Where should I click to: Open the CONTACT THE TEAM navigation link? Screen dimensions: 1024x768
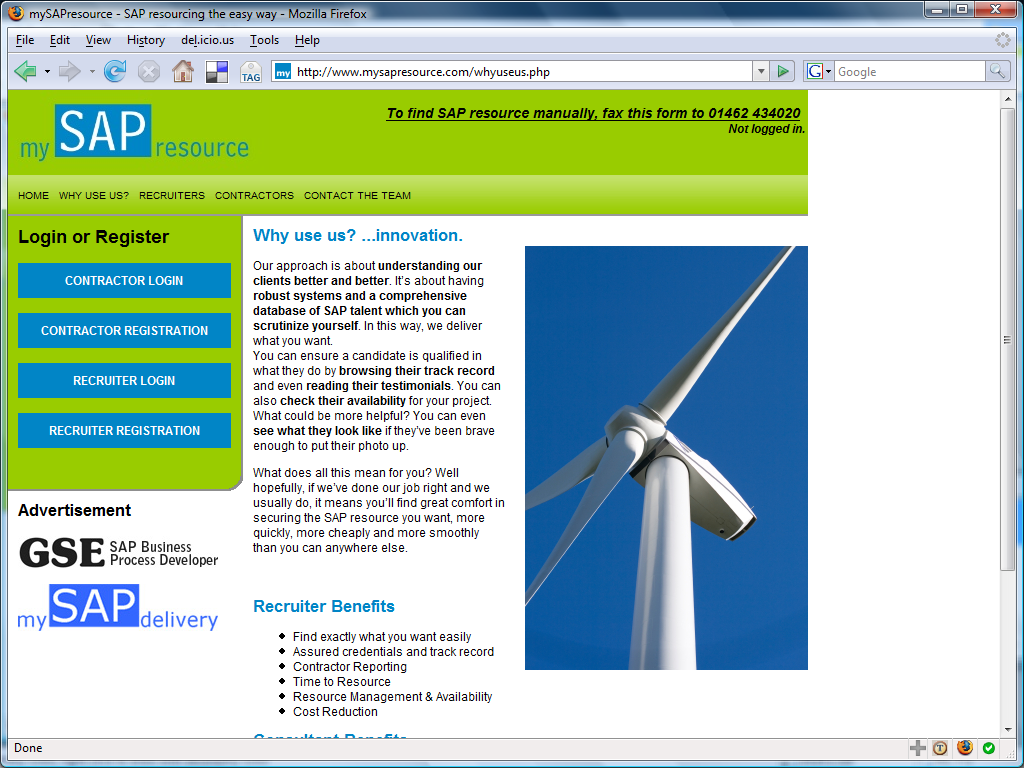[357, 196]
